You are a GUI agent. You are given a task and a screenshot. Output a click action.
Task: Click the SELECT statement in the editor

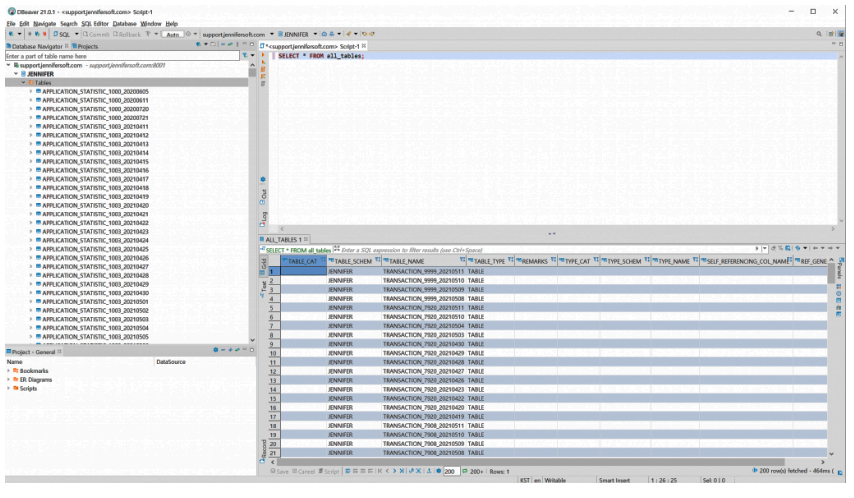321,56
